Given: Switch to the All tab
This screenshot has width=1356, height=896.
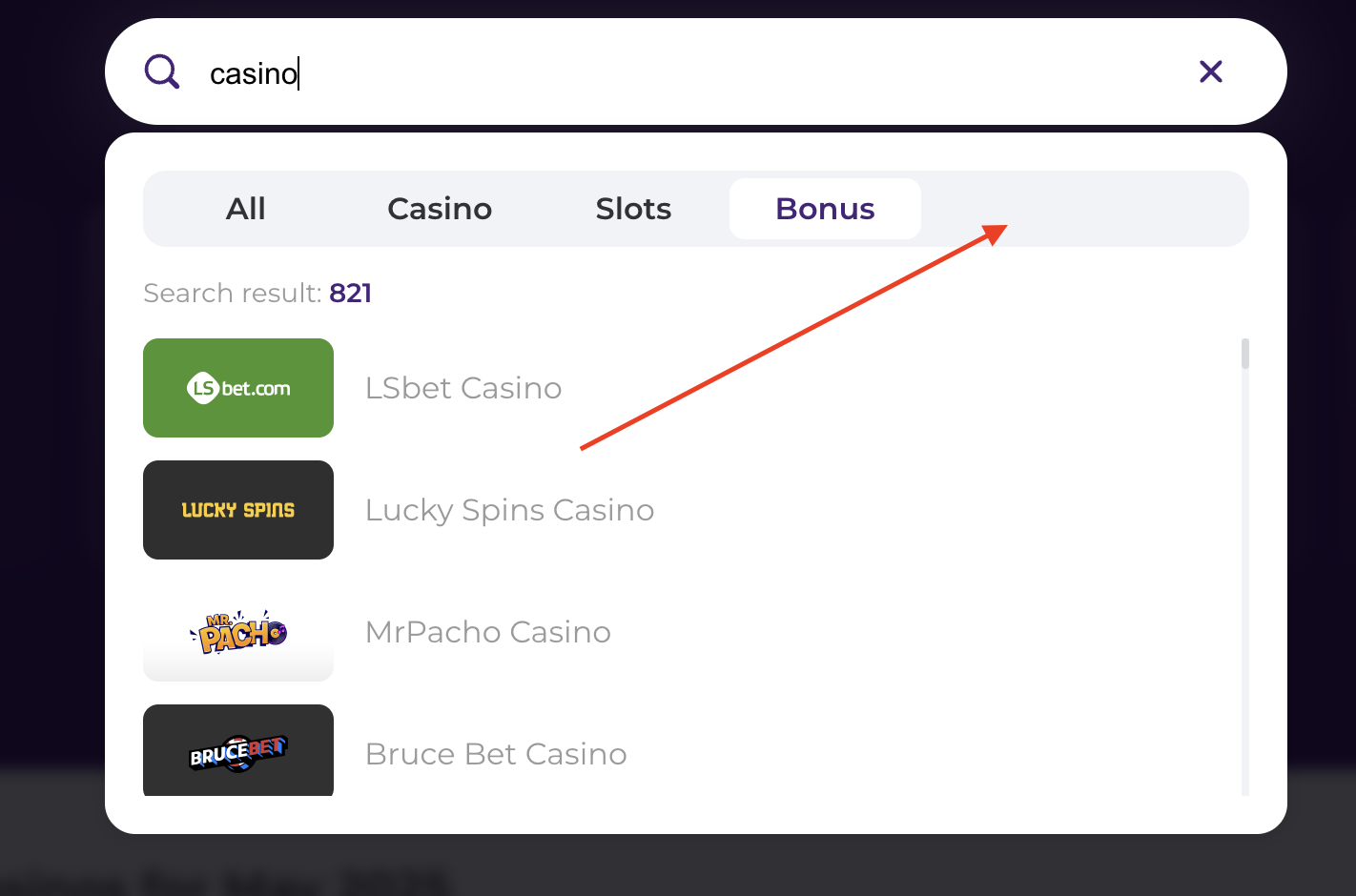Looking at the screenshot, I should (x=245, y=209).
